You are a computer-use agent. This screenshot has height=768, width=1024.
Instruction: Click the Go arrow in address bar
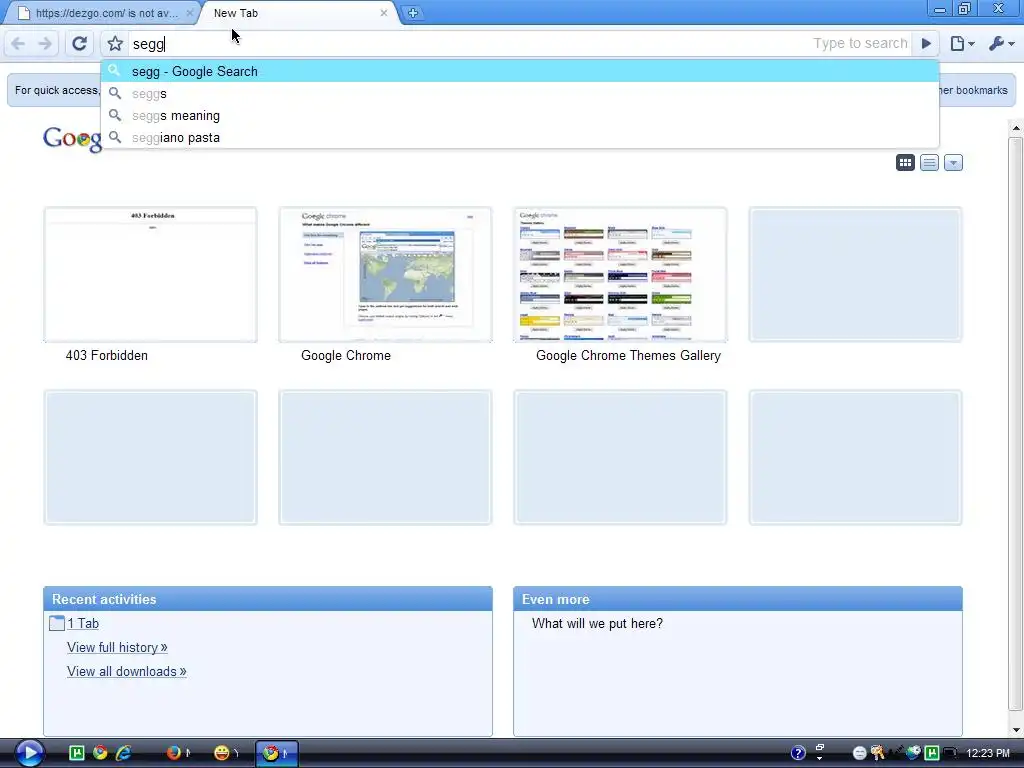click(x=926, y=44)
